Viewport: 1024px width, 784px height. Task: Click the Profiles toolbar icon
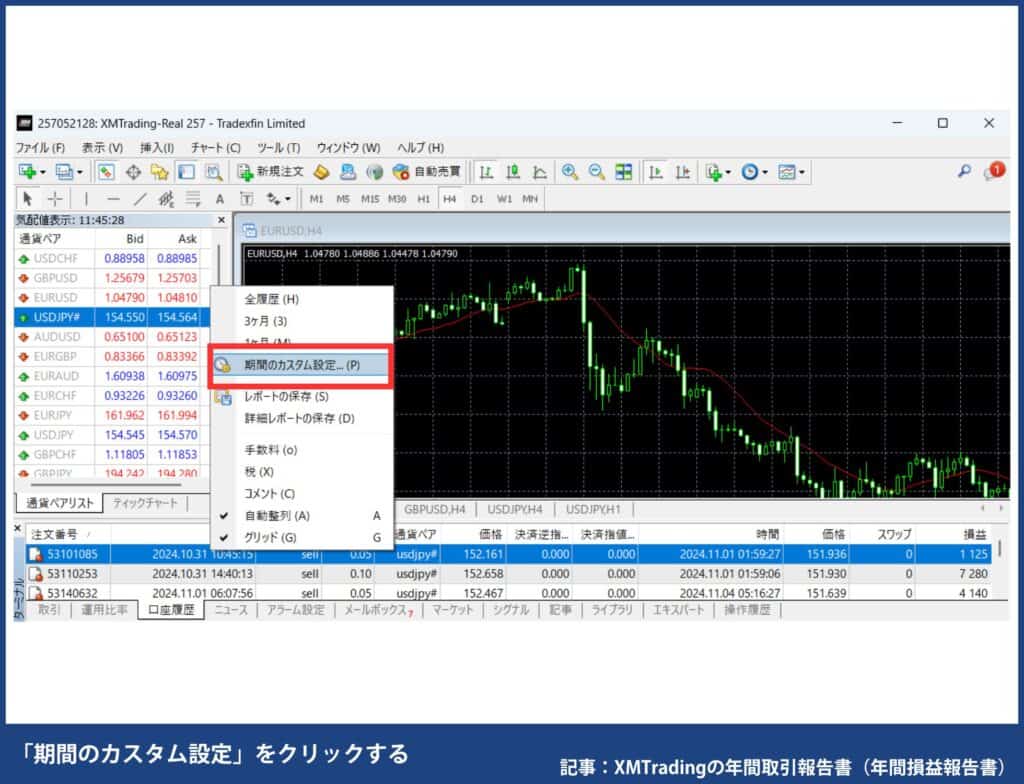[x=64, y=172]
